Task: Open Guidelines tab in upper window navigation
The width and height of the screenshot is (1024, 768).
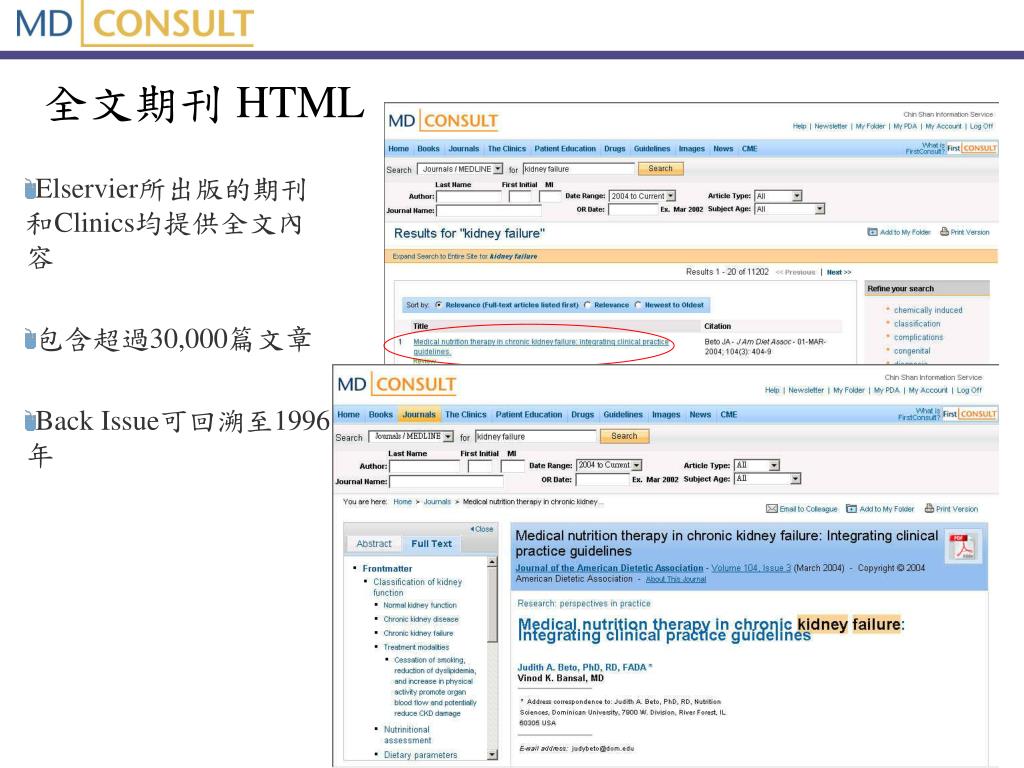Action: (x=652, y=149)
